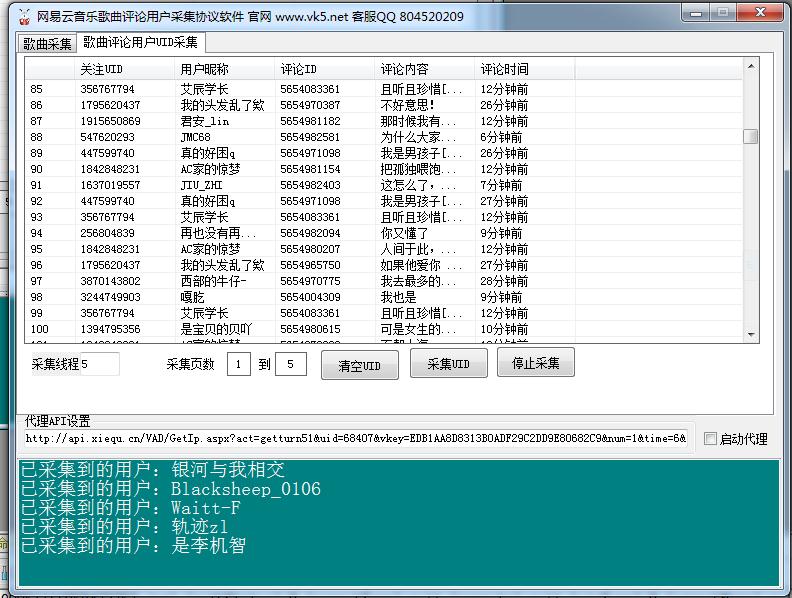The image size is (792, 598).
Task: Click the 用户昵称 column header
Action: 224,70
